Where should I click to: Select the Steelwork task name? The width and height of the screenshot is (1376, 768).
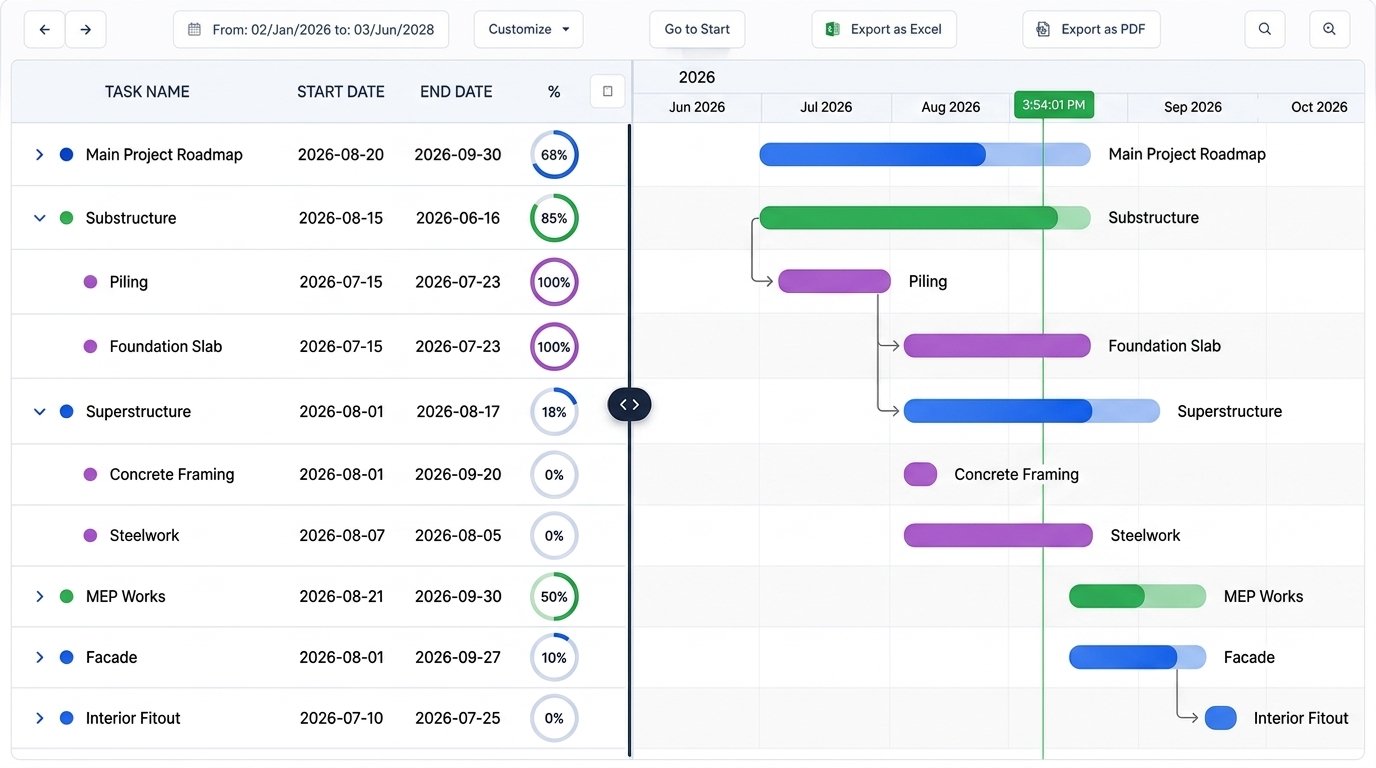[x=145, y=536]
